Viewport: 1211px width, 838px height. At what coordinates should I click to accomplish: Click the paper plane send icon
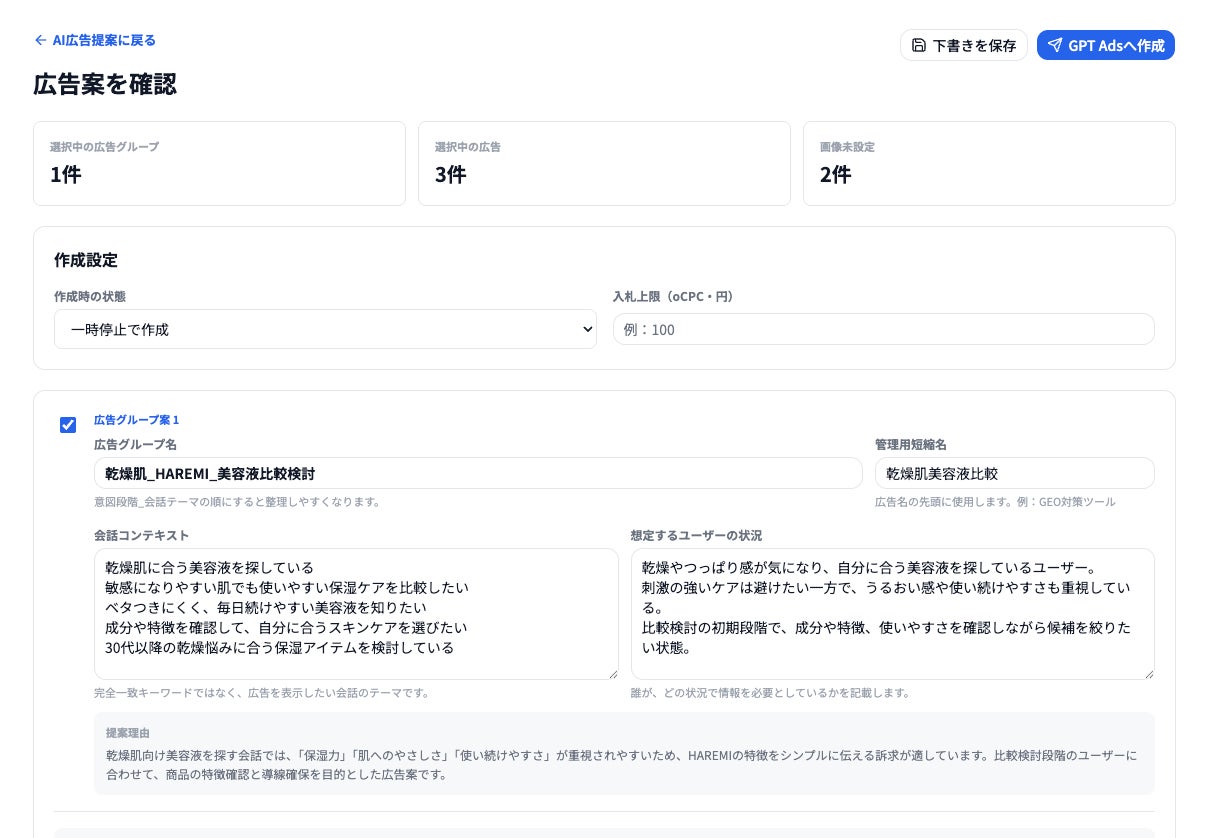coord(1054,45)
